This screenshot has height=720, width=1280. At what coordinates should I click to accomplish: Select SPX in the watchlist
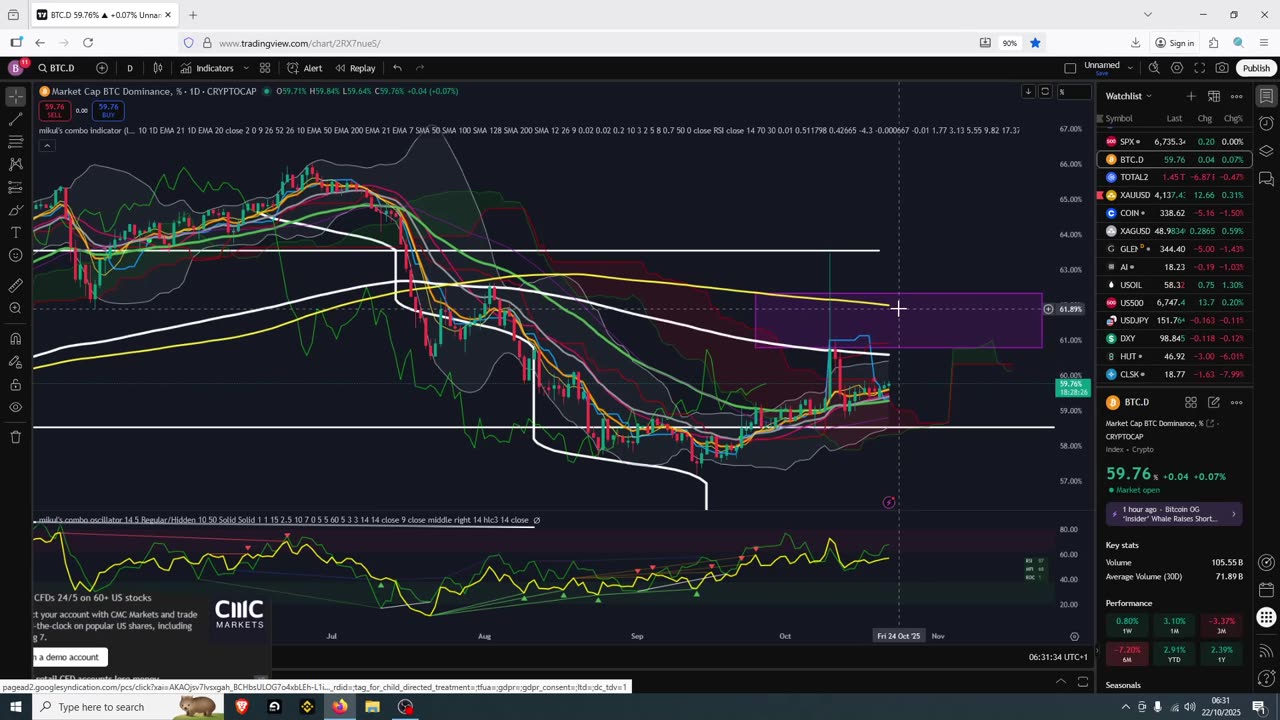tap(1174, 142)
